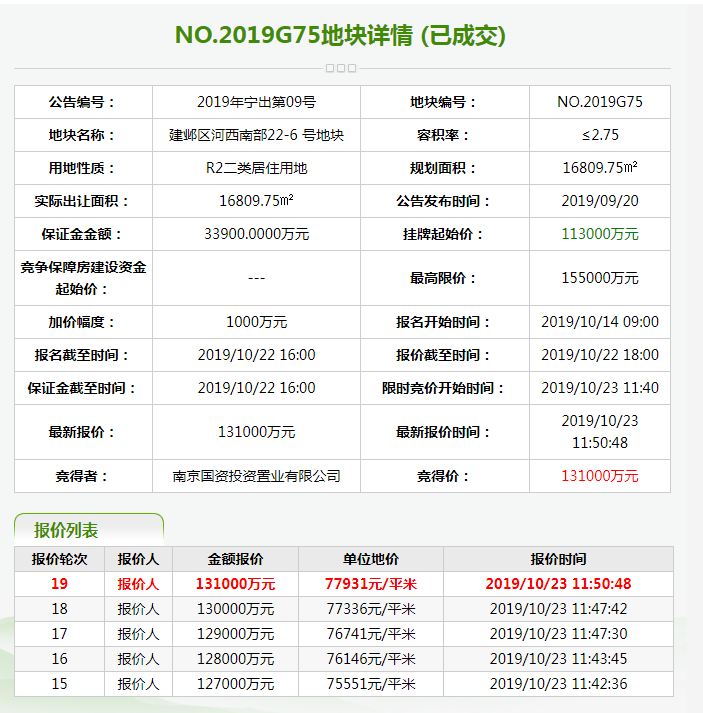Image resolution: width=703 pixels, height=713 pixels.
Task: Select registration start time 2019/10/14 09:00
Action: (x=600, y=322)
